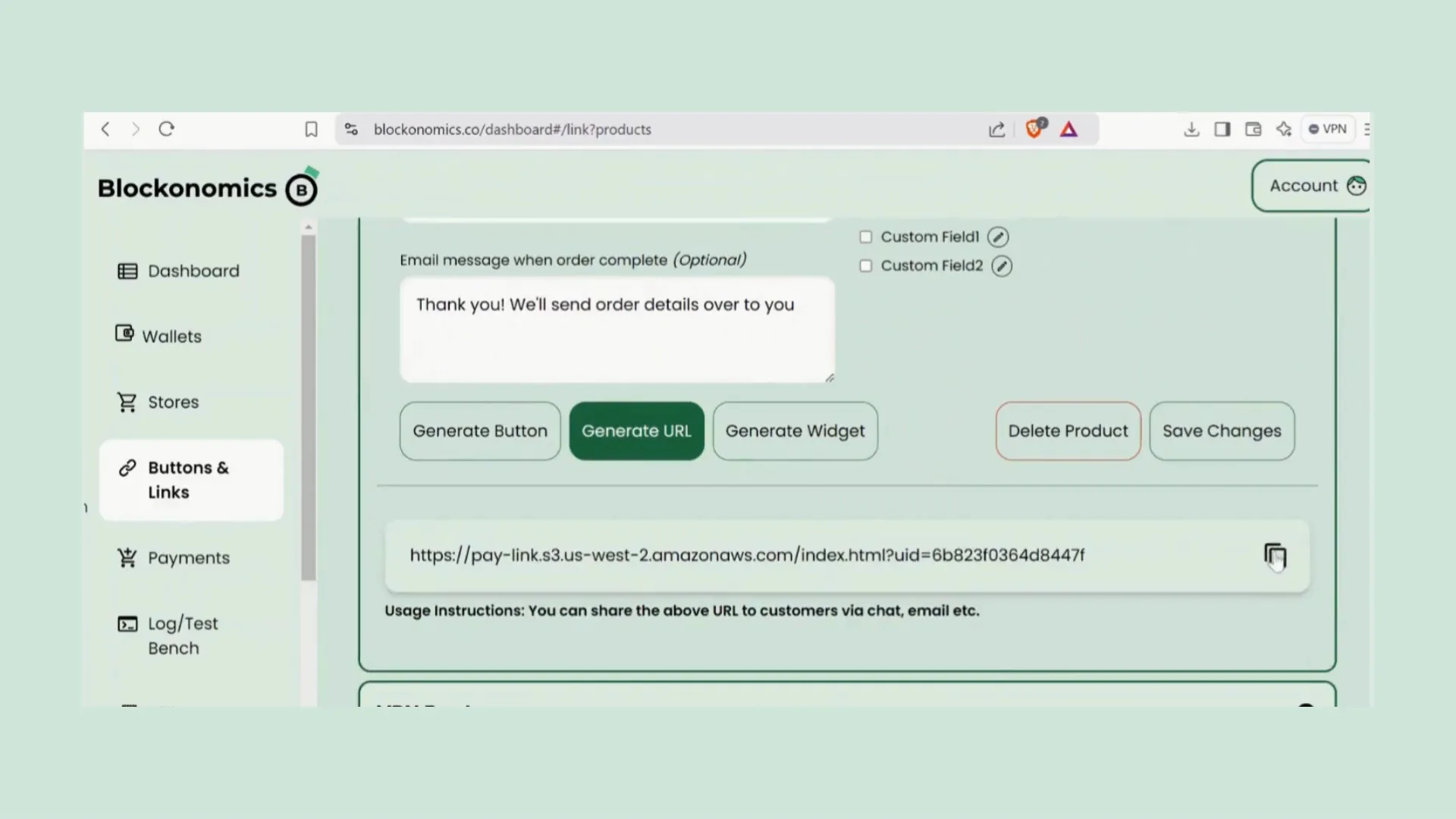Select the Generate Button option
Image resolution: width=1456 pixels, height=819 pixels.
[480, 430]
